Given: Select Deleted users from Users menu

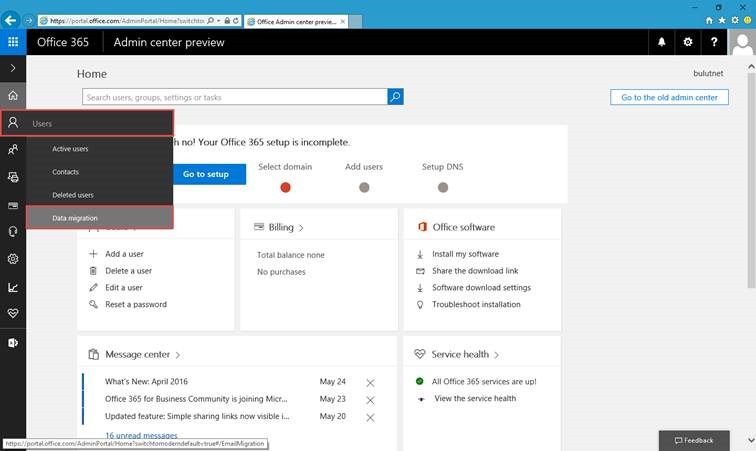Looking at the screenshot, I should click(x=73, y=195).
